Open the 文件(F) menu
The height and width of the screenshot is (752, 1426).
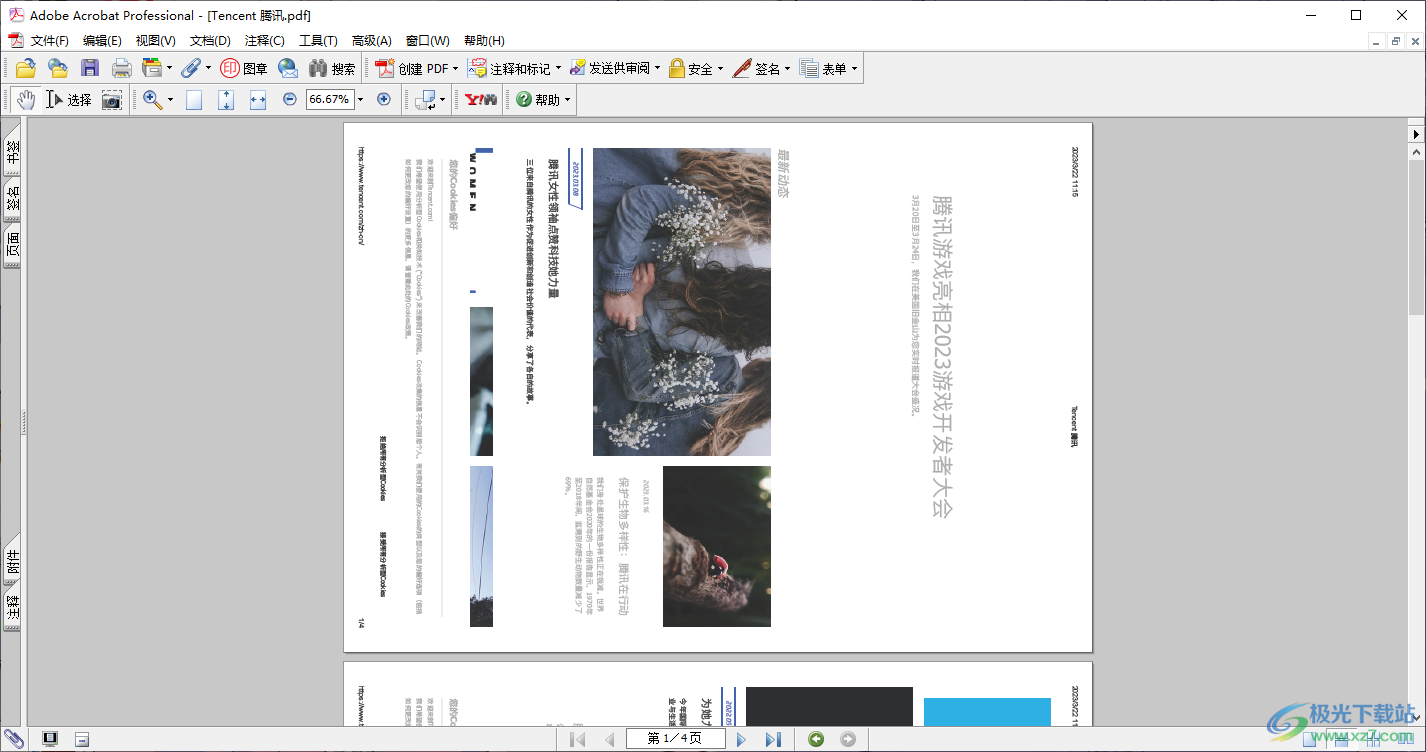pyautogui.click(x=49, y=41)
